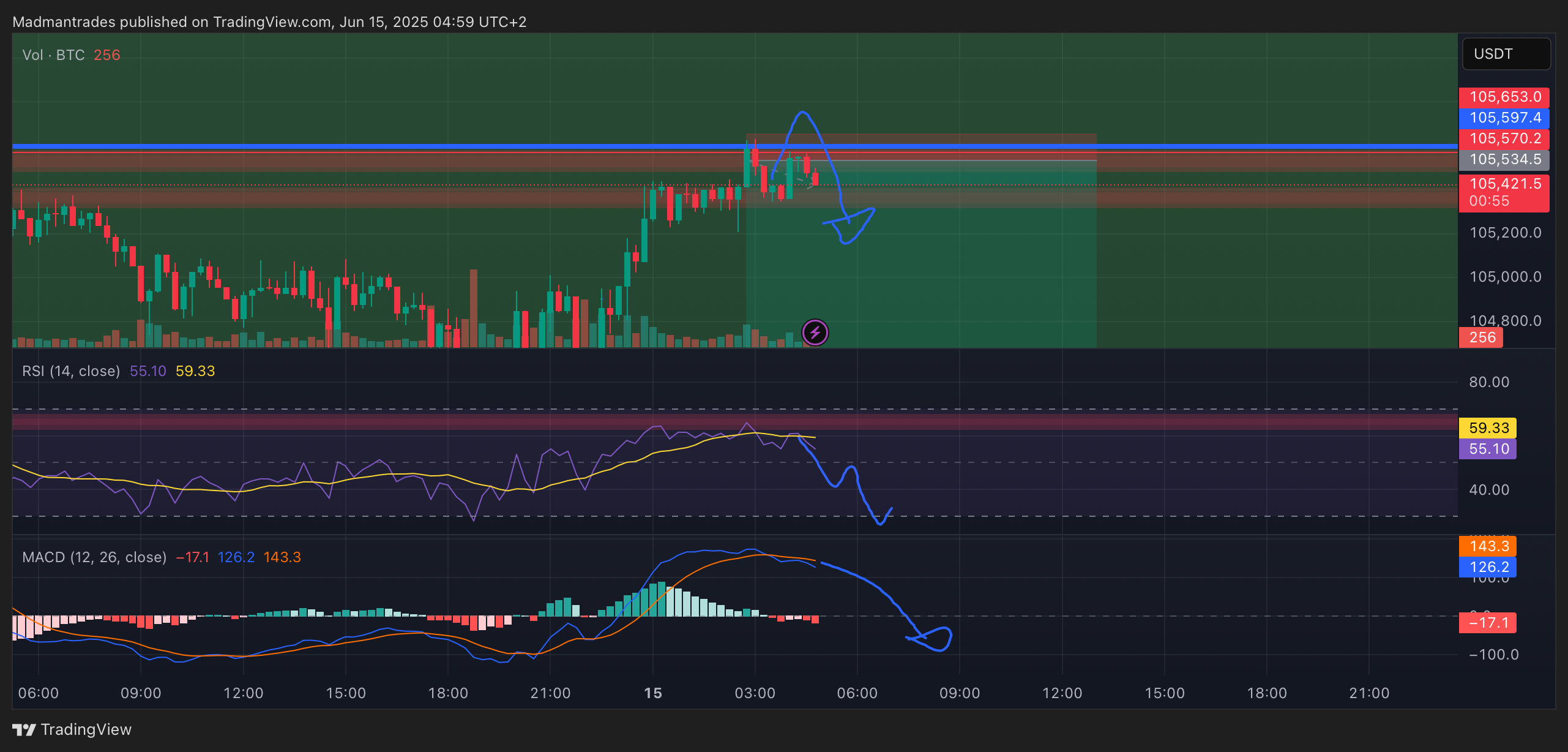Screen dimensions: 1568x752
Task: Click the orange 143.3 MACD axis label
Action: point(1488,546)
